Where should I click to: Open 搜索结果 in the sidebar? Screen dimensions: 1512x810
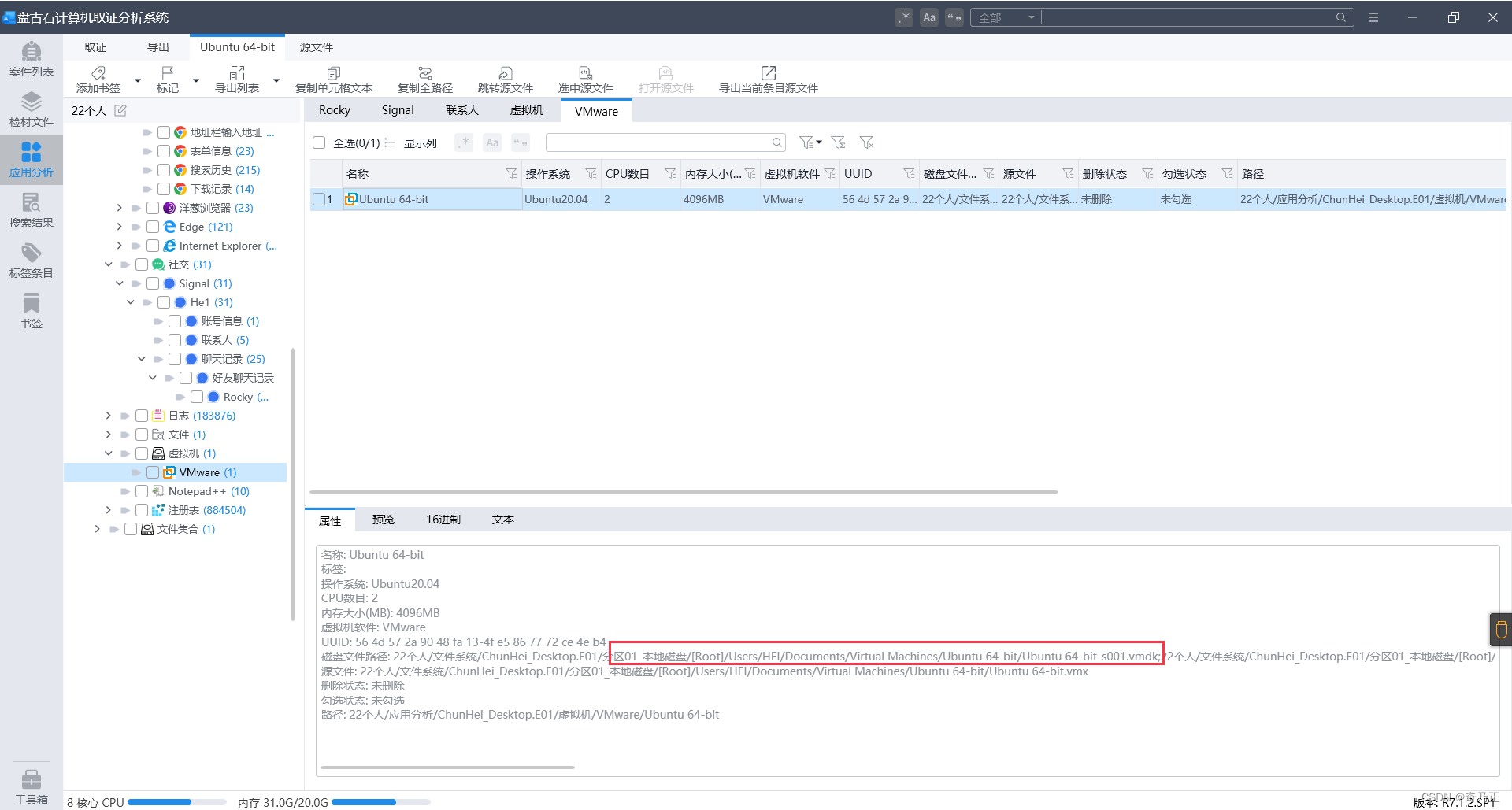pyautogui.click(x=31, y=210)
